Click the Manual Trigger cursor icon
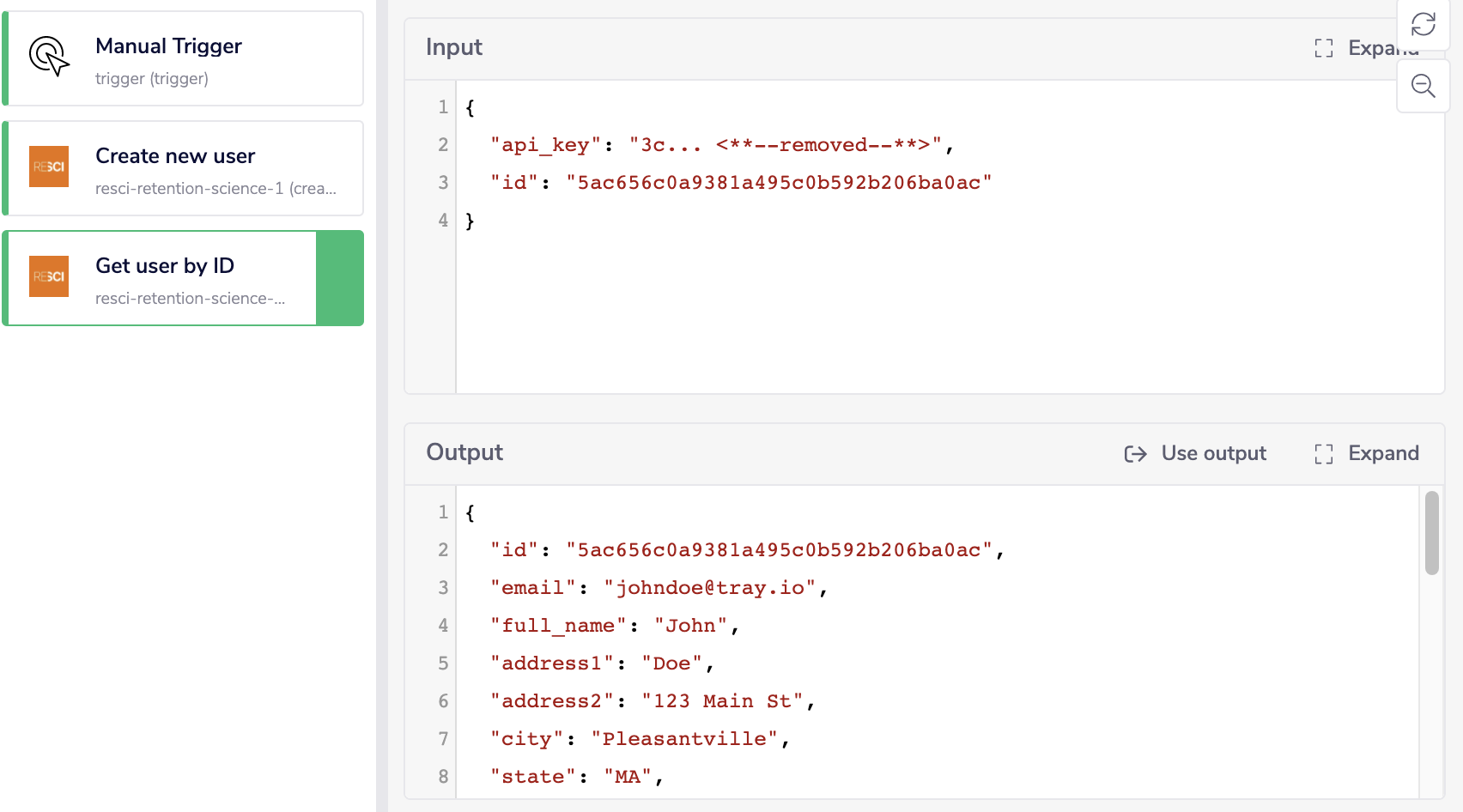 coord(49,57)
